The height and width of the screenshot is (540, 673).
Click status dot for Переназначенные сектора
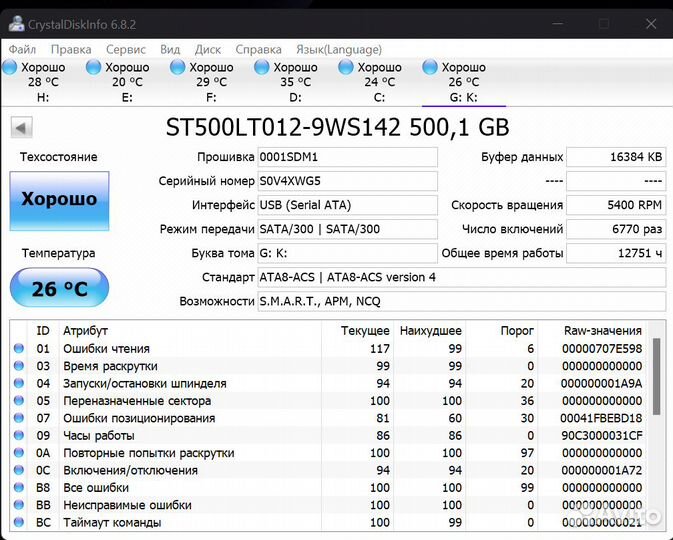click(x=18, y=400)
